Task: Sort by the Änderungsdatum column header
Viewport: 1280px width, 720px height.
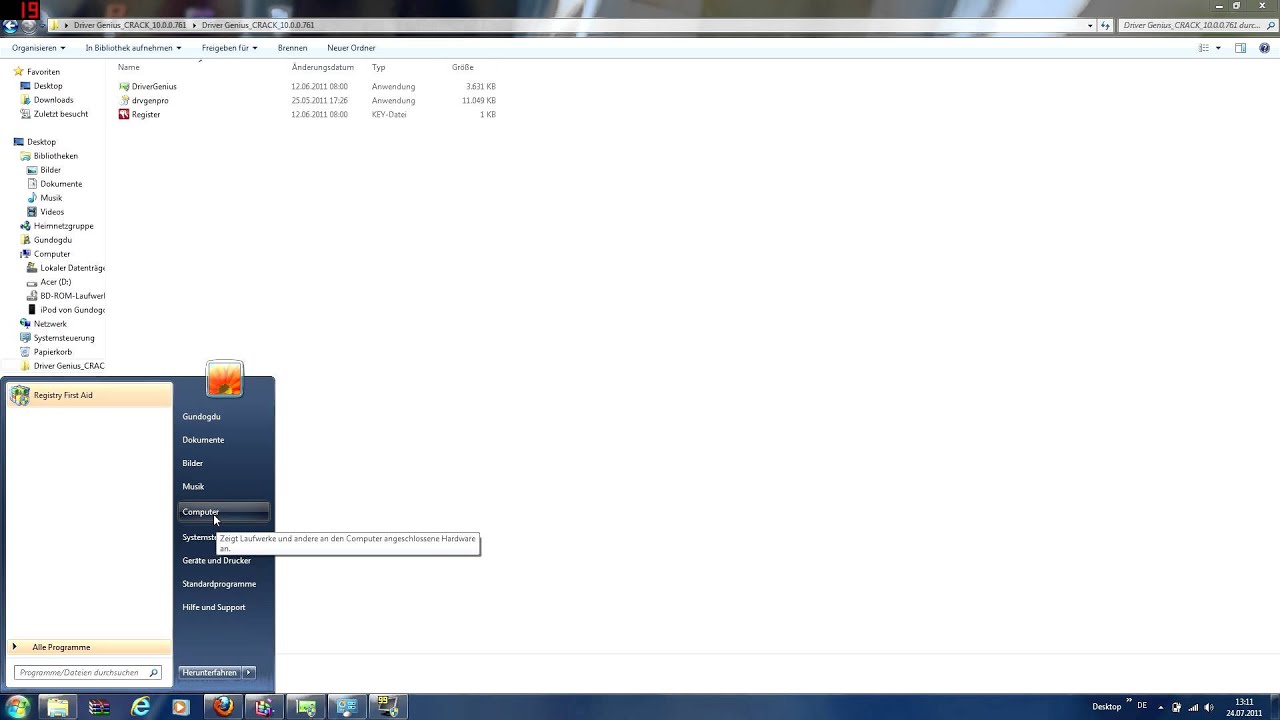Action: point(323,67)
